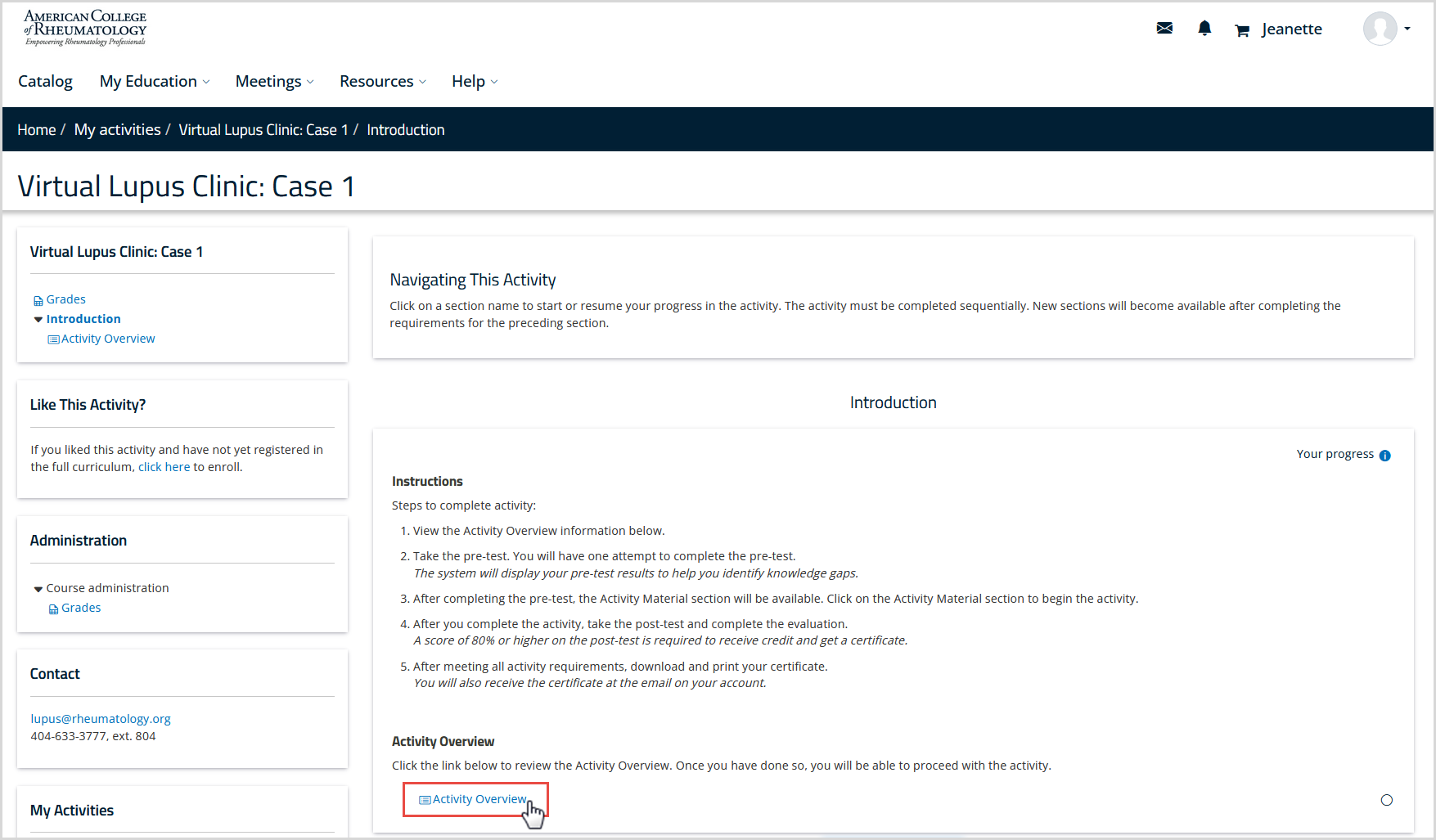Viewport: 1436px width, 840px height.
Task: Click the page icon beside main Activity Overview link
Action: [x=425, y=800]
